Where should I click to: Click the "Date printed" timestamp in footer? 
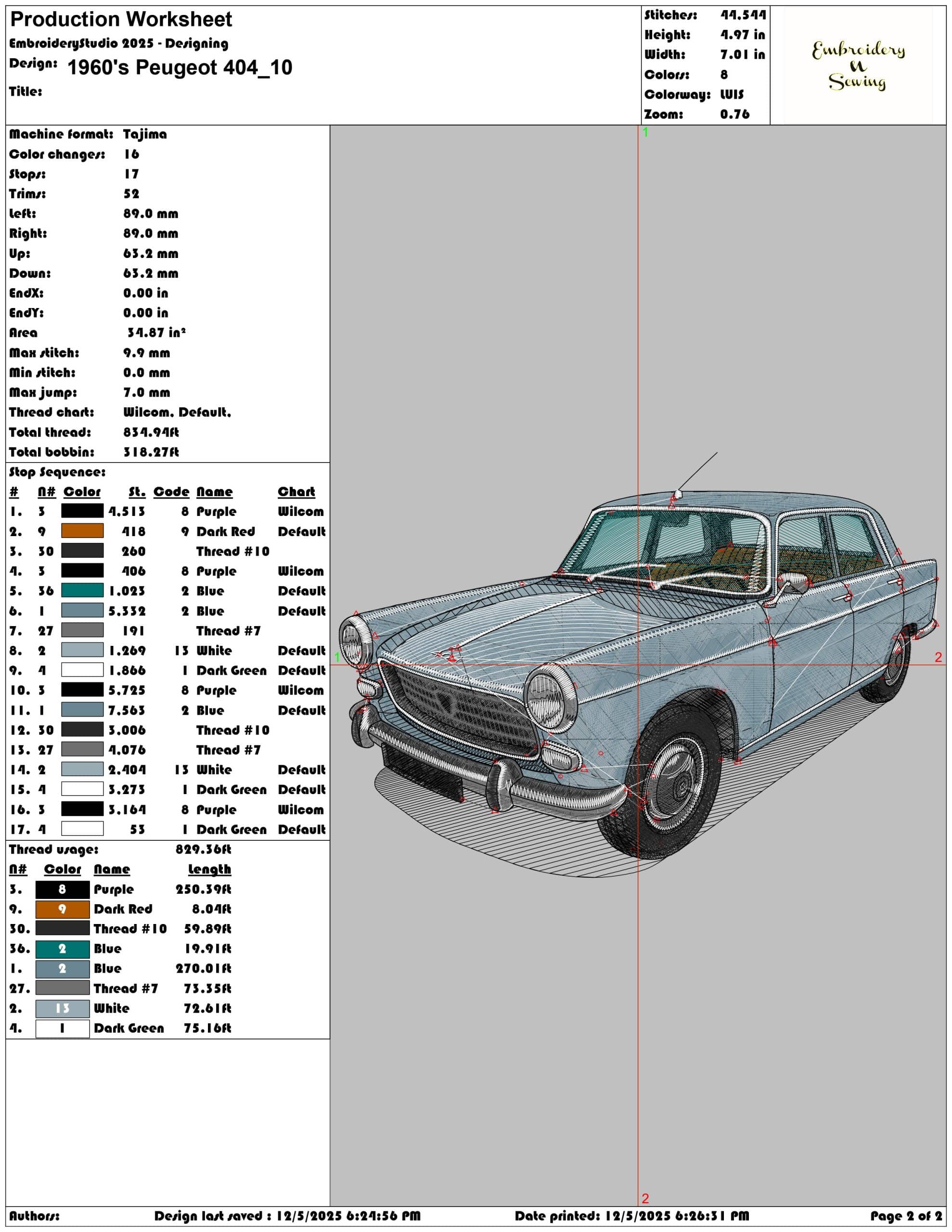(632, 1216)
